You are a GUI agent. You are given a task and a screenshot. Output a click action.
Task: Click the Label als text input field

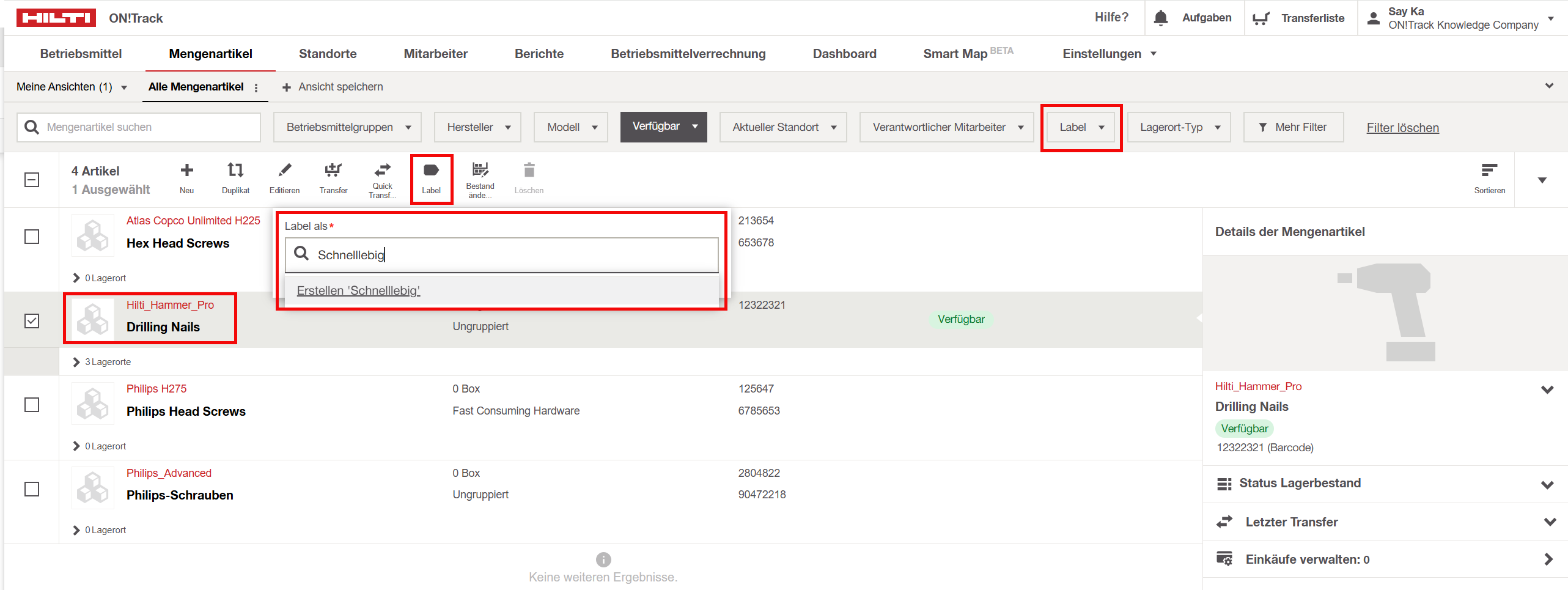(502, 255)
